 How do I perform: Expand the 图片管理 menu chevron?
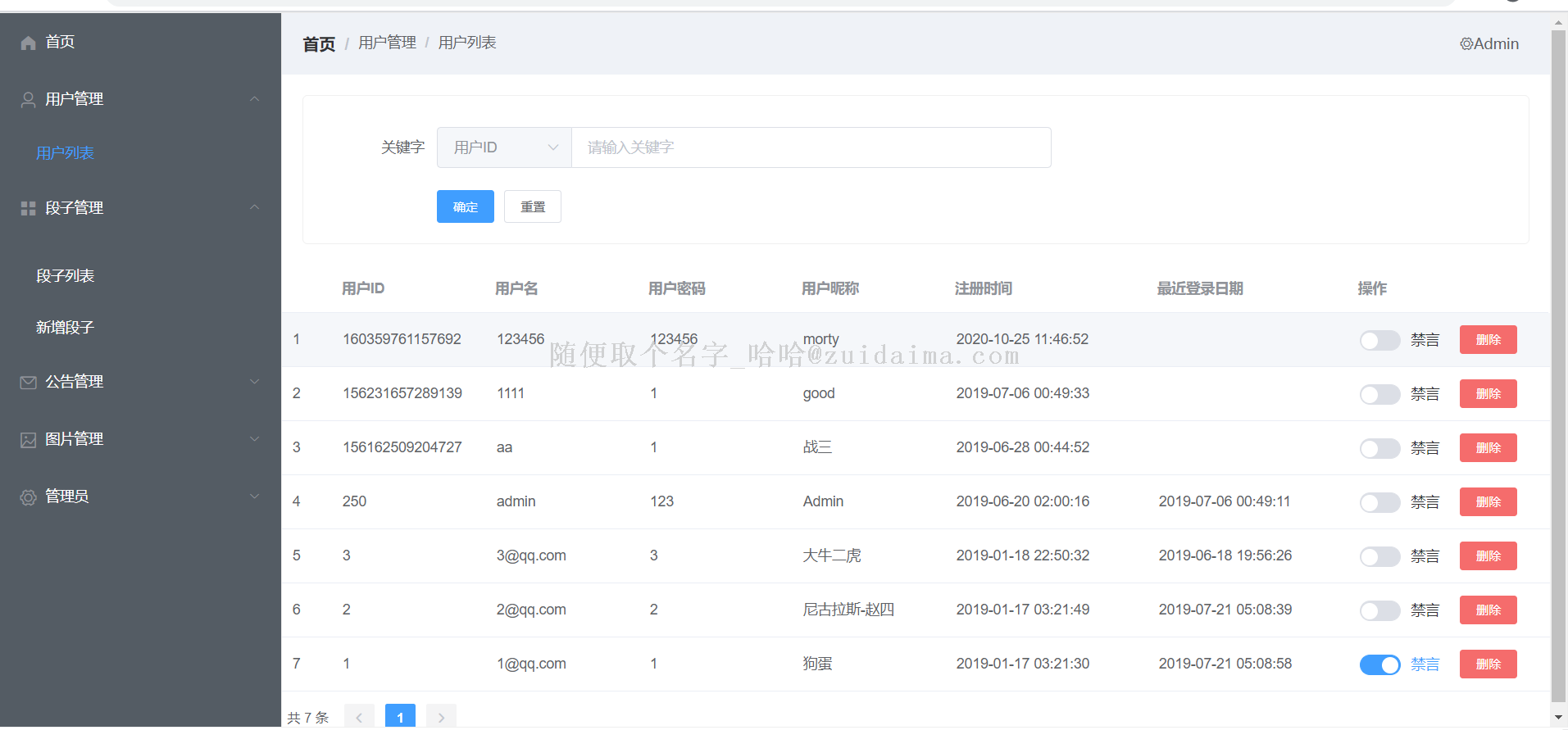point(254,439)
